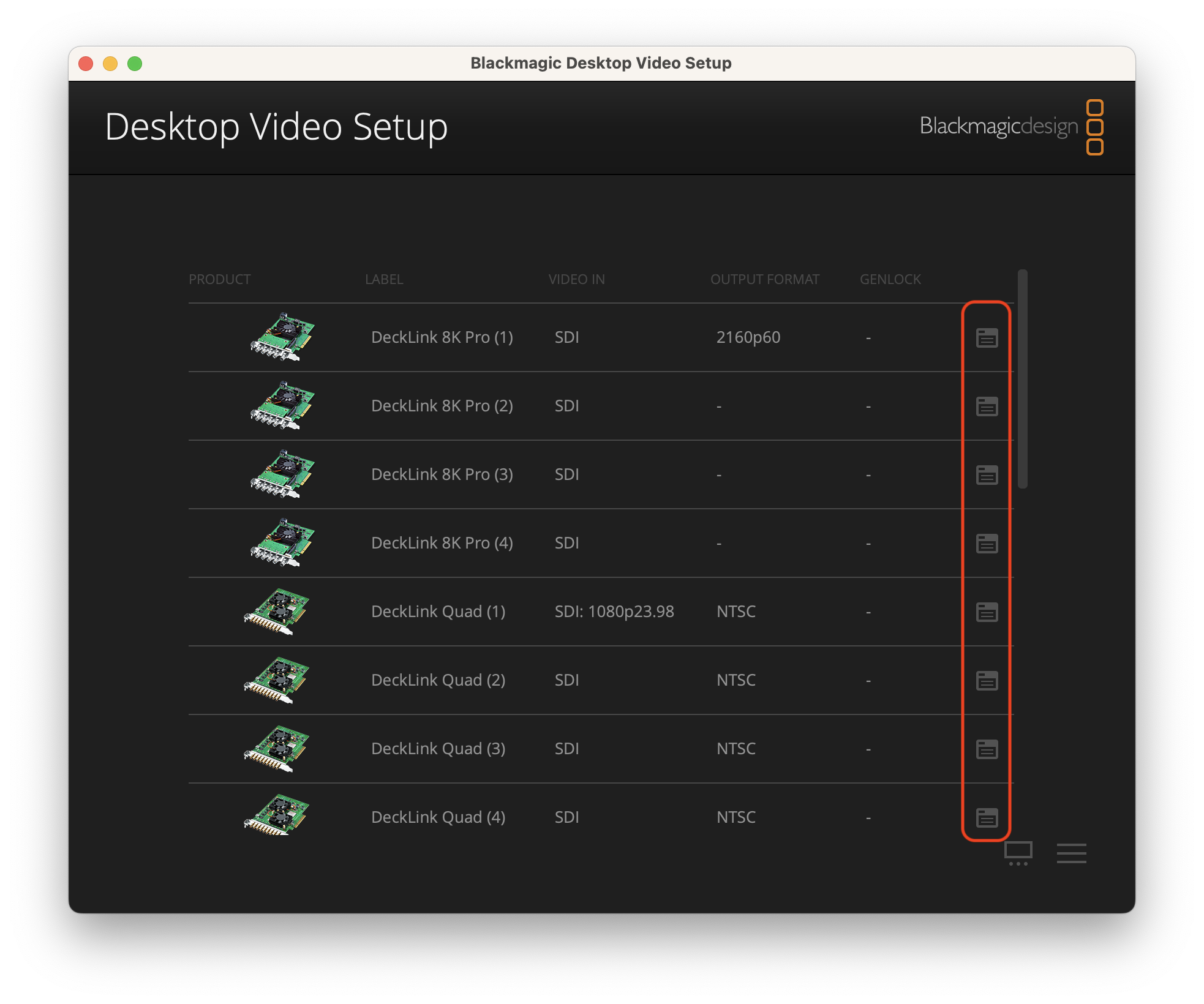
Task: Open settings icon for DeckLink 8K Pro (1)
Action: (x=987, y=337)
